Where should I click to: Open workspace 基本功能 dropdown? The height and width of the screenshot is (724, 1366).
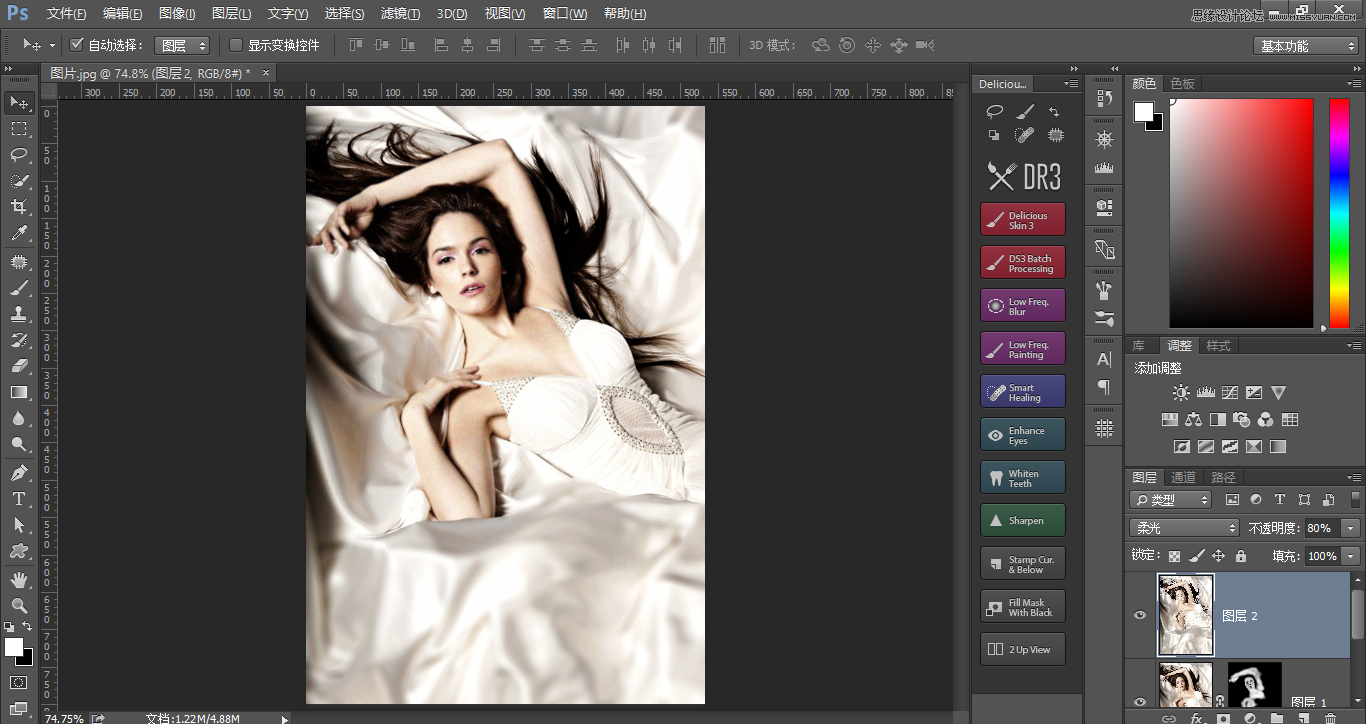pos(1306,46)
